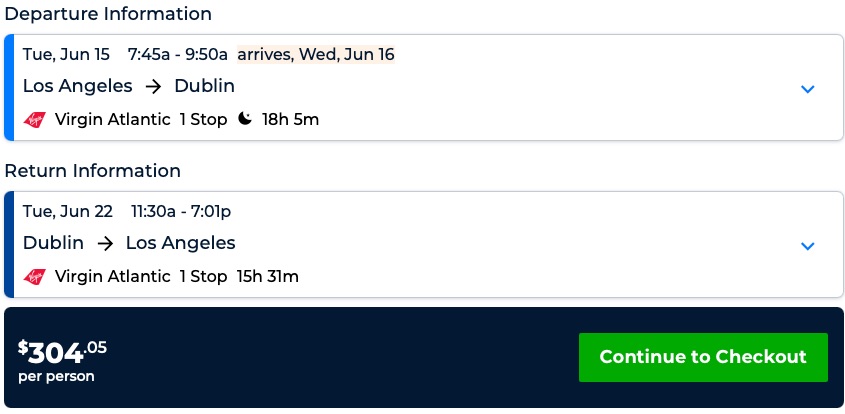The height and width of the screenshot is (414, 845).
Task: Click the 'arrives, Wed, Jun 16' notice
Action: pos(316,54)
